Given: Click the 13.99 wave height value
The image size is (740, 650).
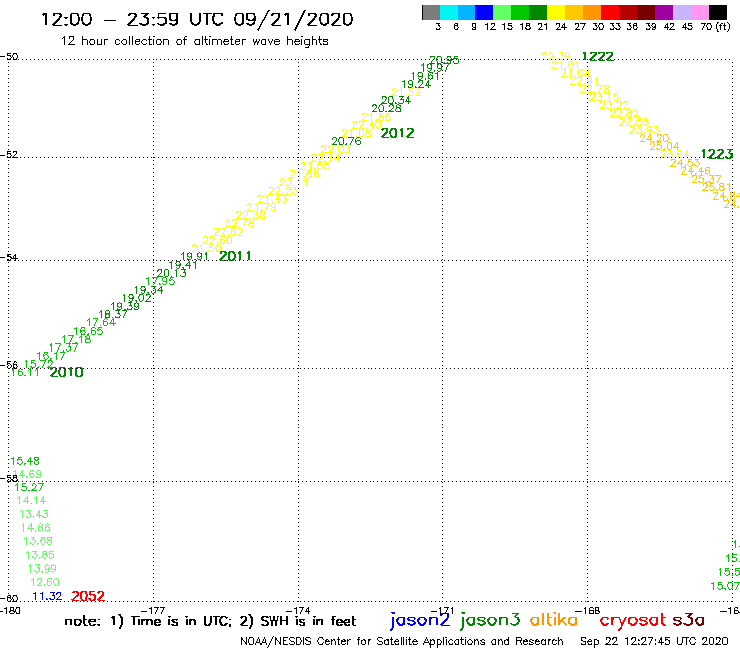Looking at the screenshot, I should coord(42,569).
